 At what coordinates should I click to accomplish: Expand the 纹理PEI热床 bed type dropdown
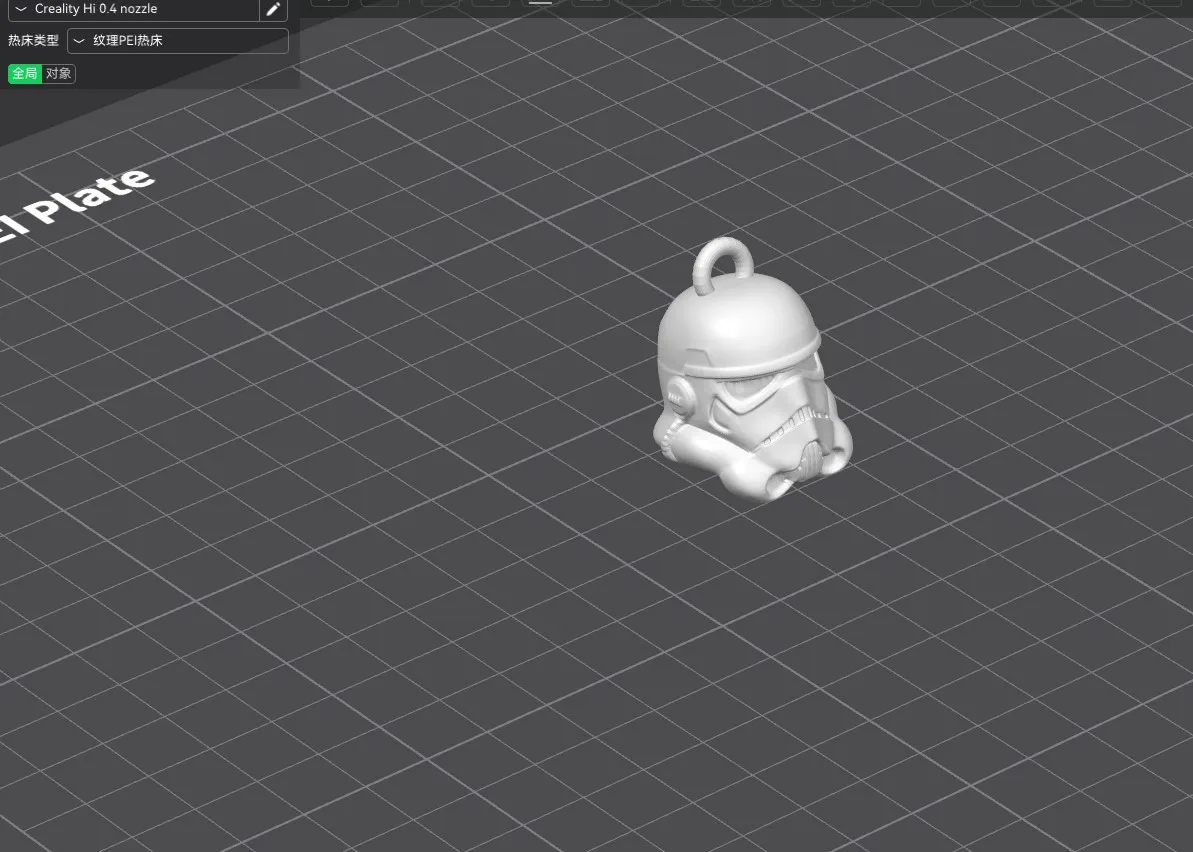(x=178, y=41)
